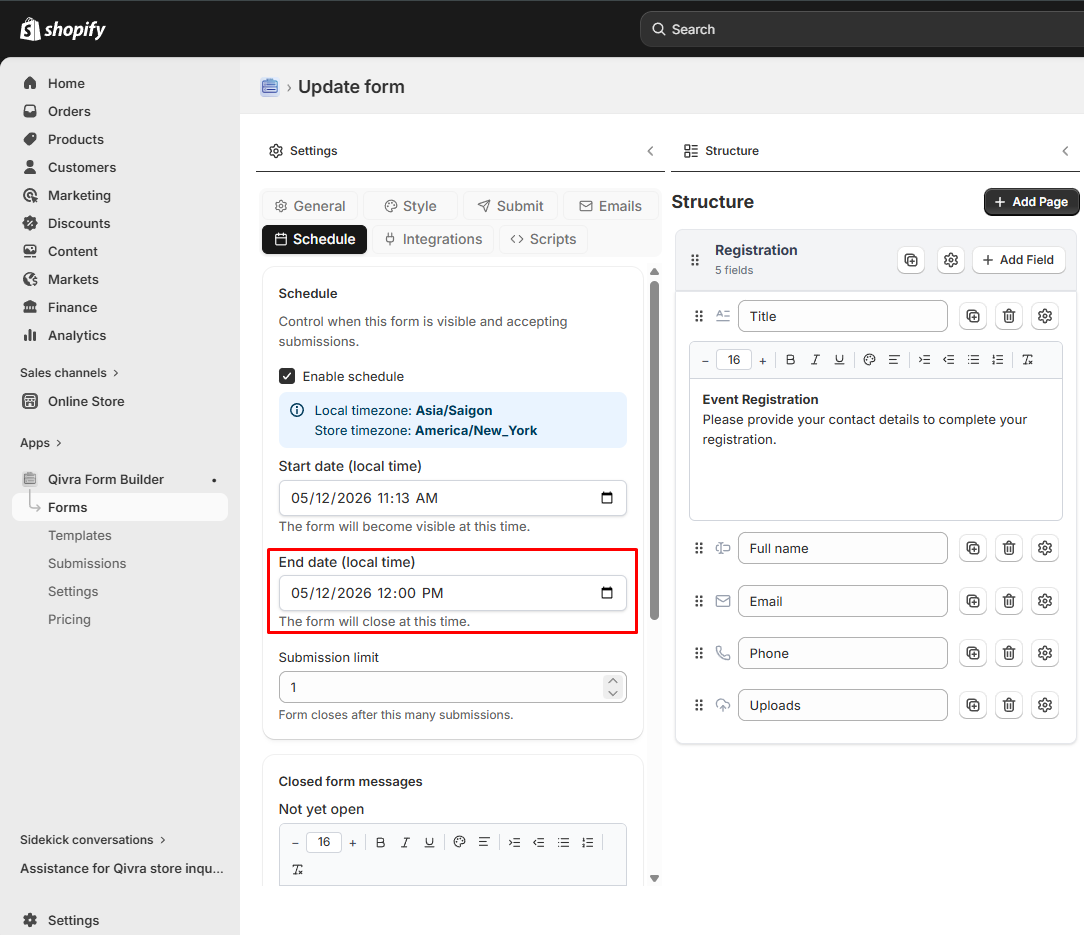
Task: Duplicate the Uploads field
Action: point(973,705)
